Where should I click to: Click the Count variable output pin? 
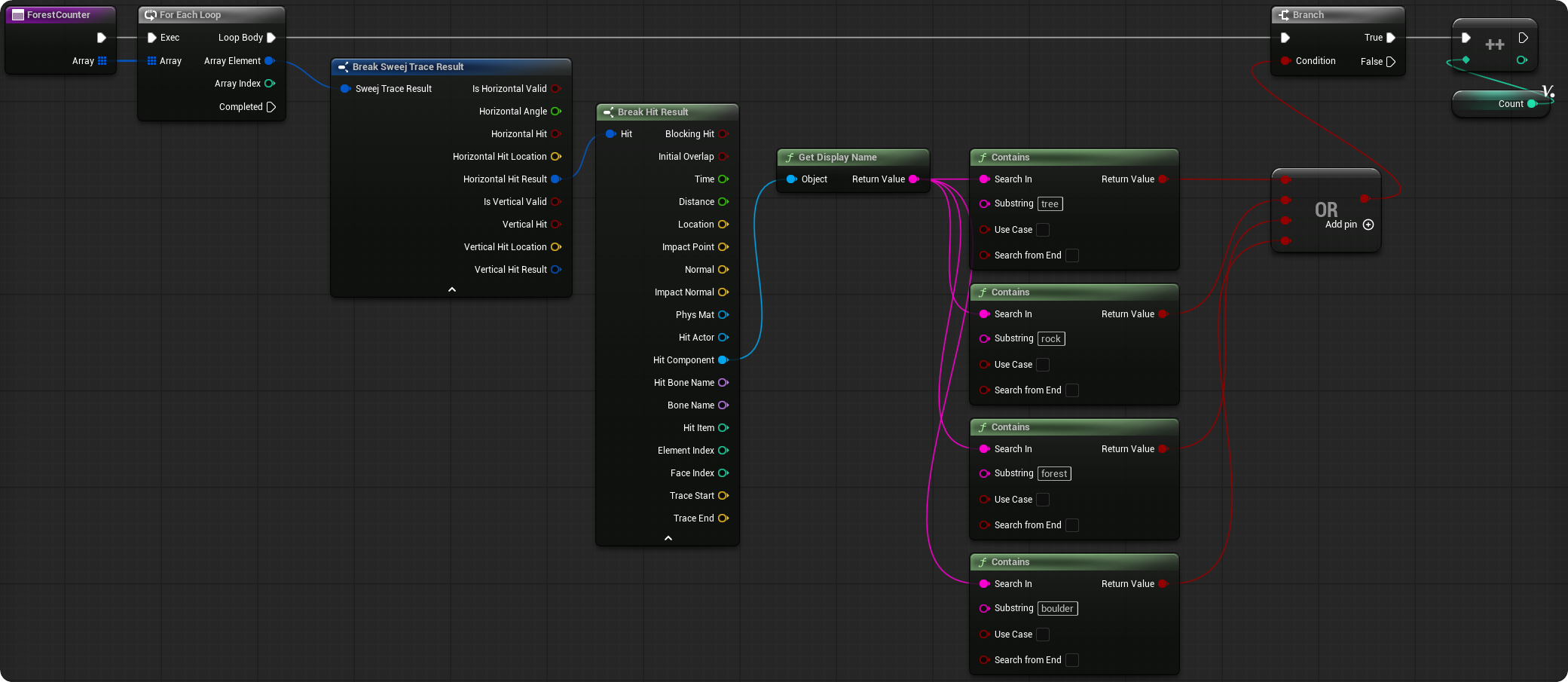pos(1533,104)
